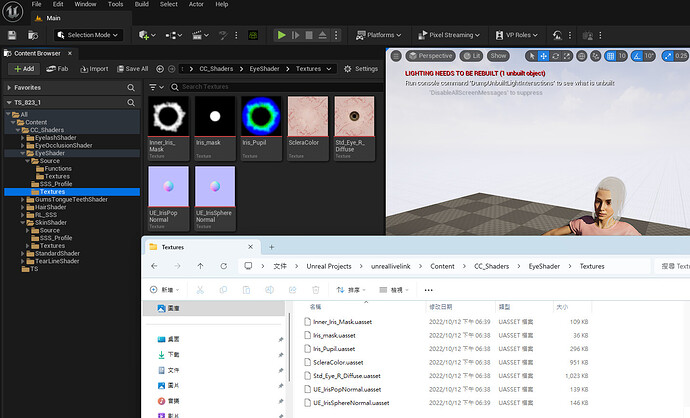Open the Explorer Sort menu
The height and width of the screenshot is (418, 690).
(351, 290)
